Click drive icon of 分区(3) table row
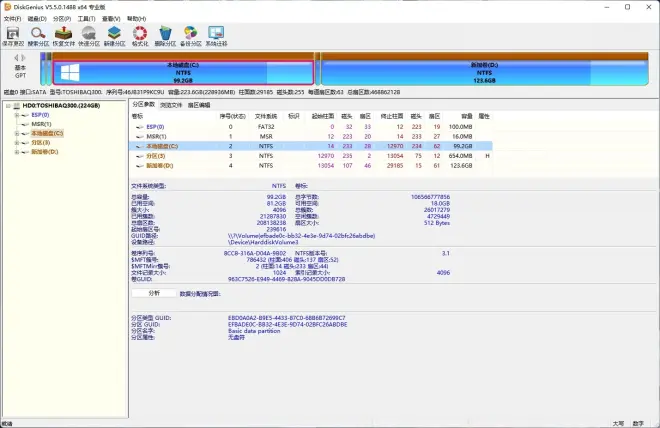Screen dimensions: 660x428 (x=140, y=156)
